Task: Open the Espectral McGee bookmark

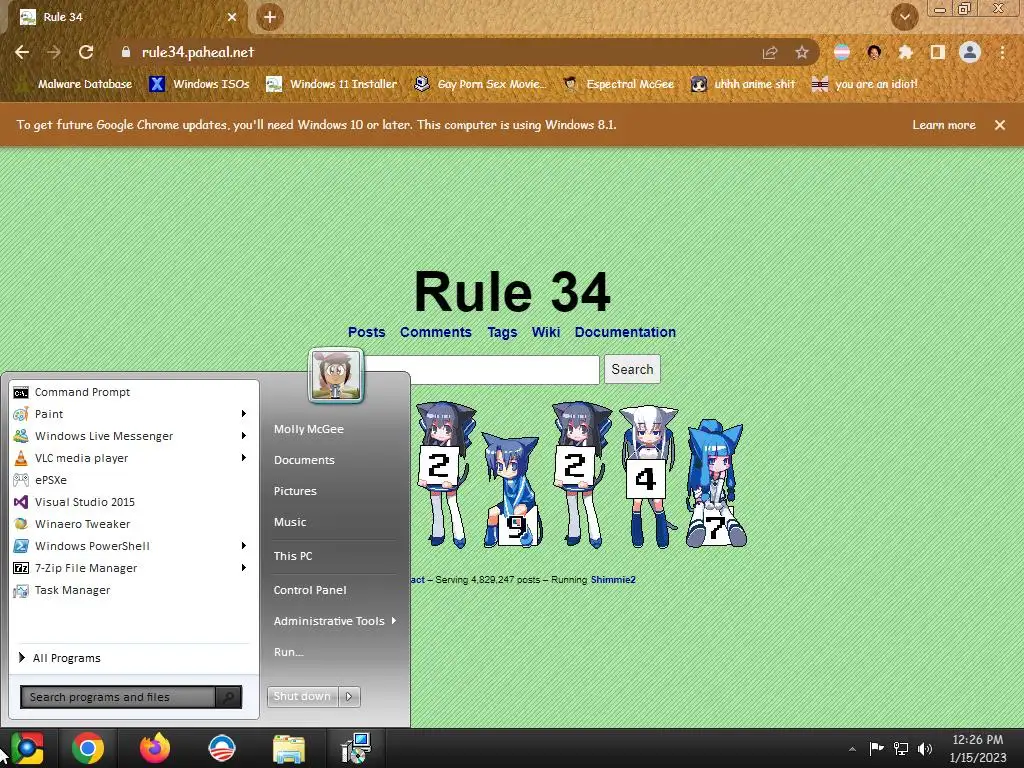Action: click(x=618, y=84)
